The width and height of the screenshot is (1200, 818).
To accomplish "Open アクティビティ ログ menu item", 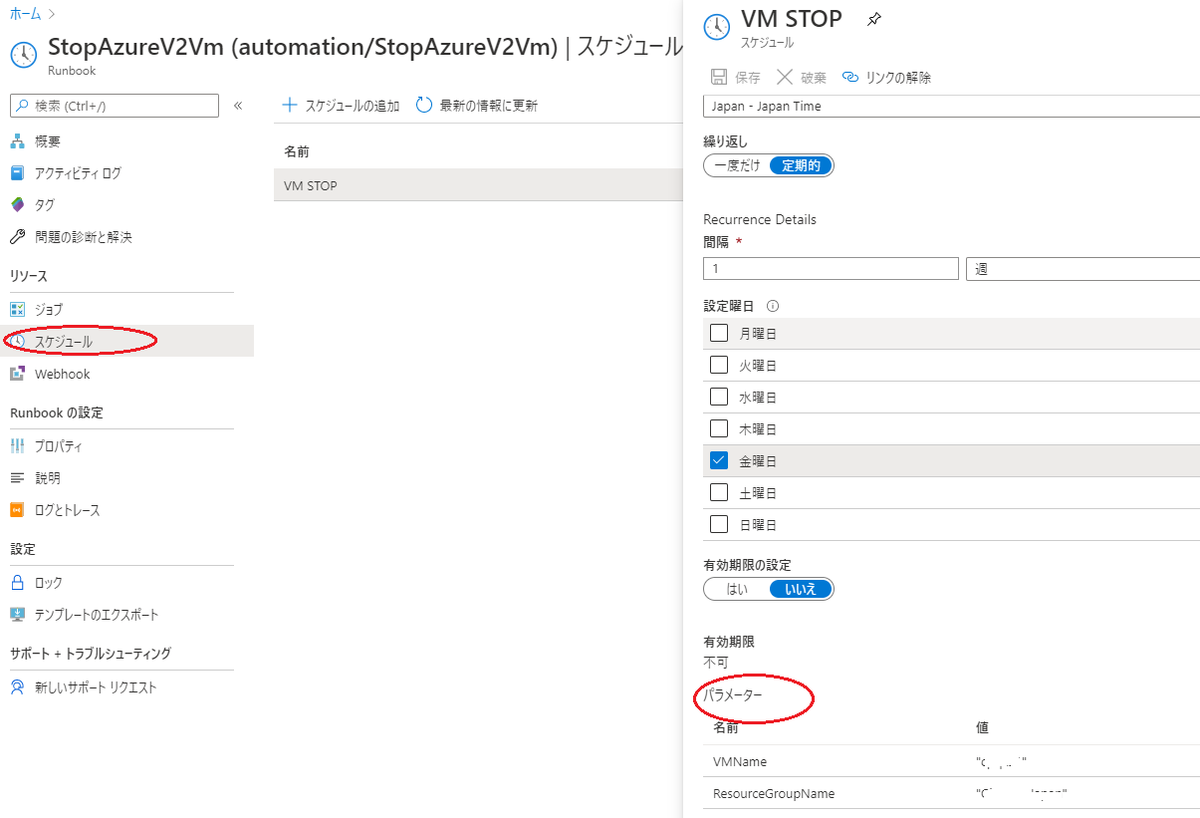I will (78, 173).
